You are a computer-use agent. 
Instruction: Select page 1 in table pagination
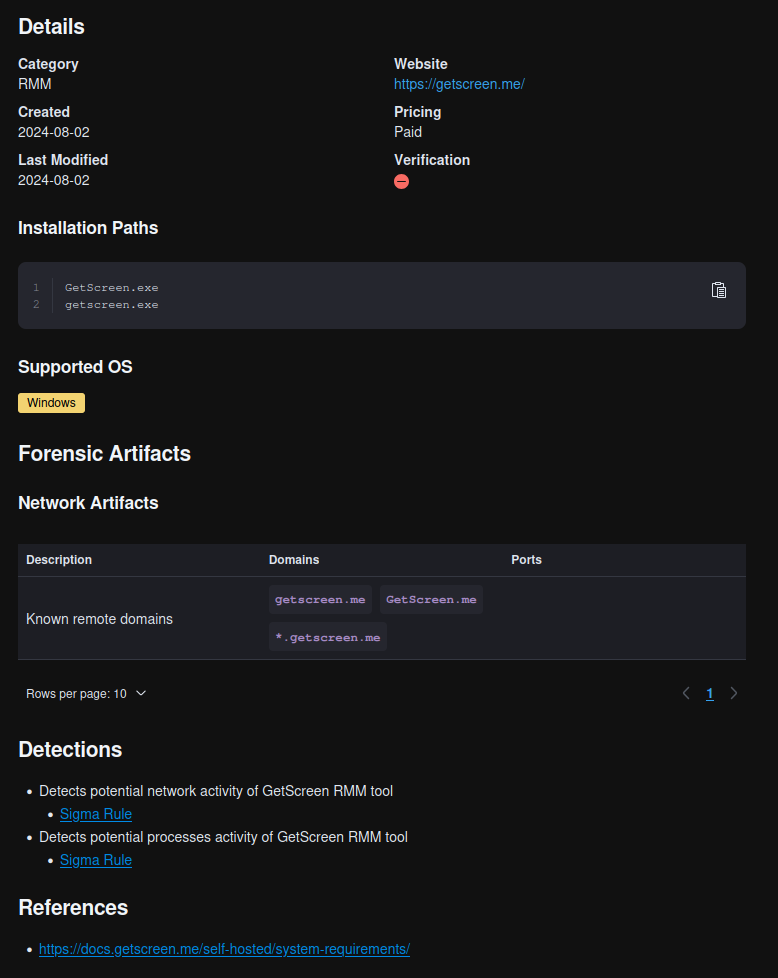709,694
